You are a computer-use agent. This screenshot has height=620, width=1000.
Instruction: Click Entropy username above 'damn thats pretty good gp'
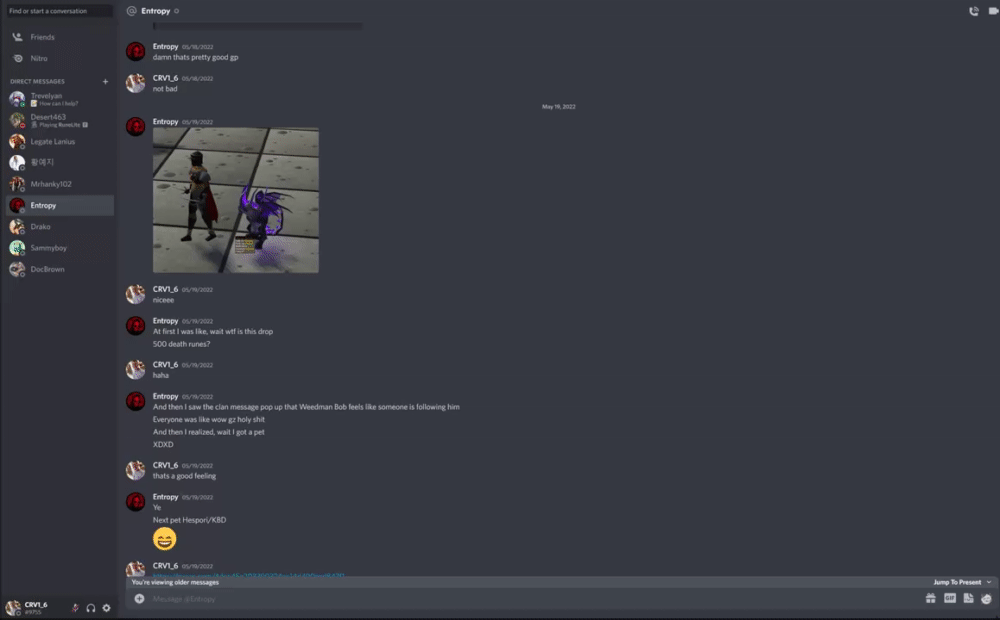pyautogui.click(x=165, y=47)
